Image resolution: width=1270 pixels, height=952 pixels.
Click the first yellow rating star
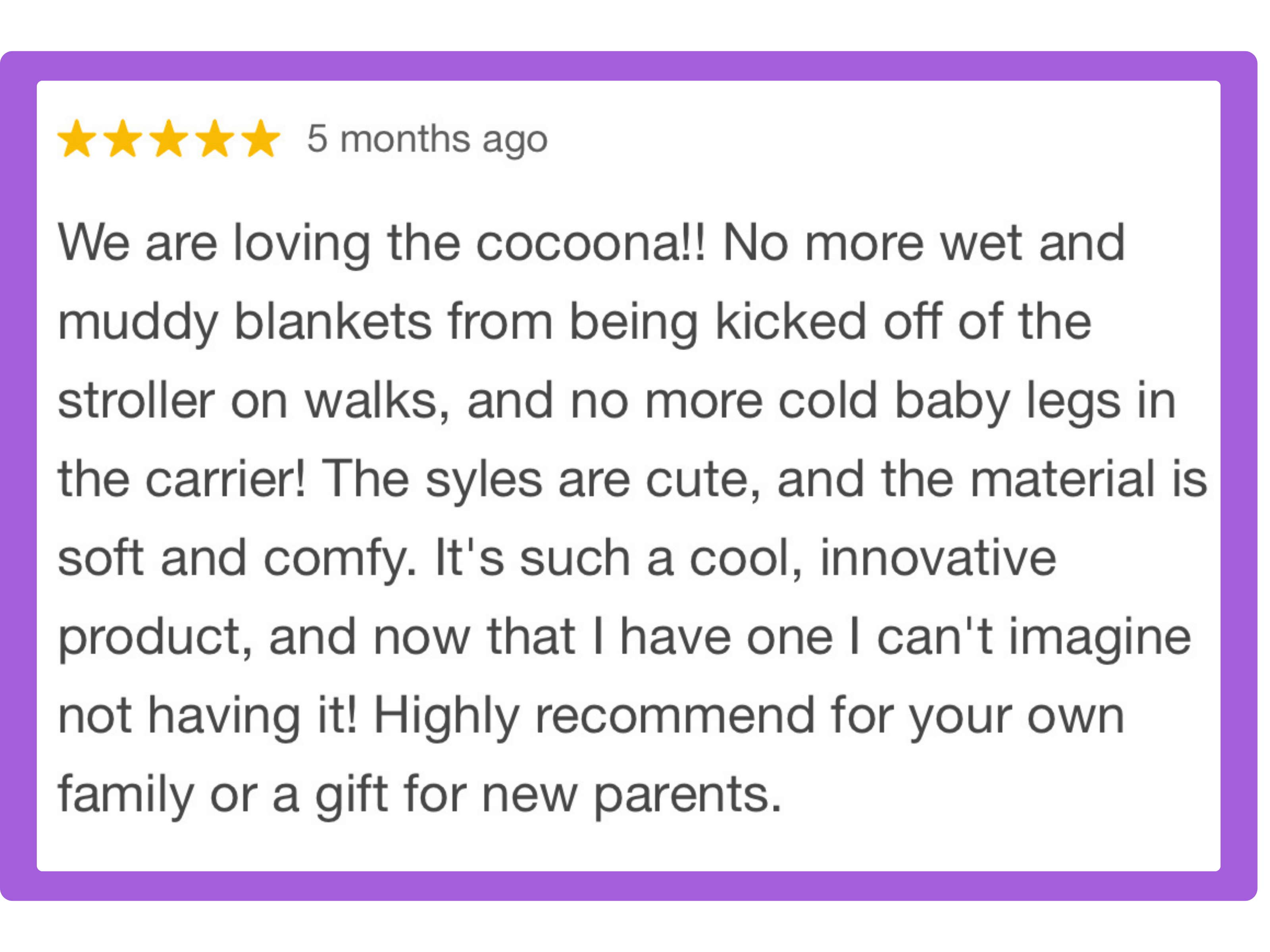coord(77,139)
